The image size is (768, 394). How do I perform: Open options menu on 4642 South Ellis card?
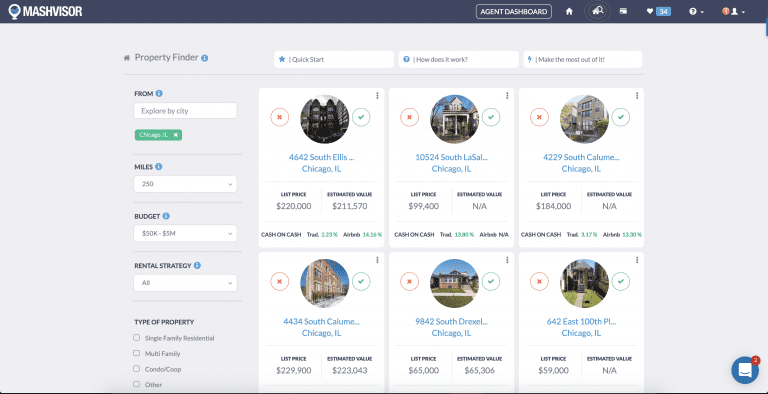[x=377, y=96]
